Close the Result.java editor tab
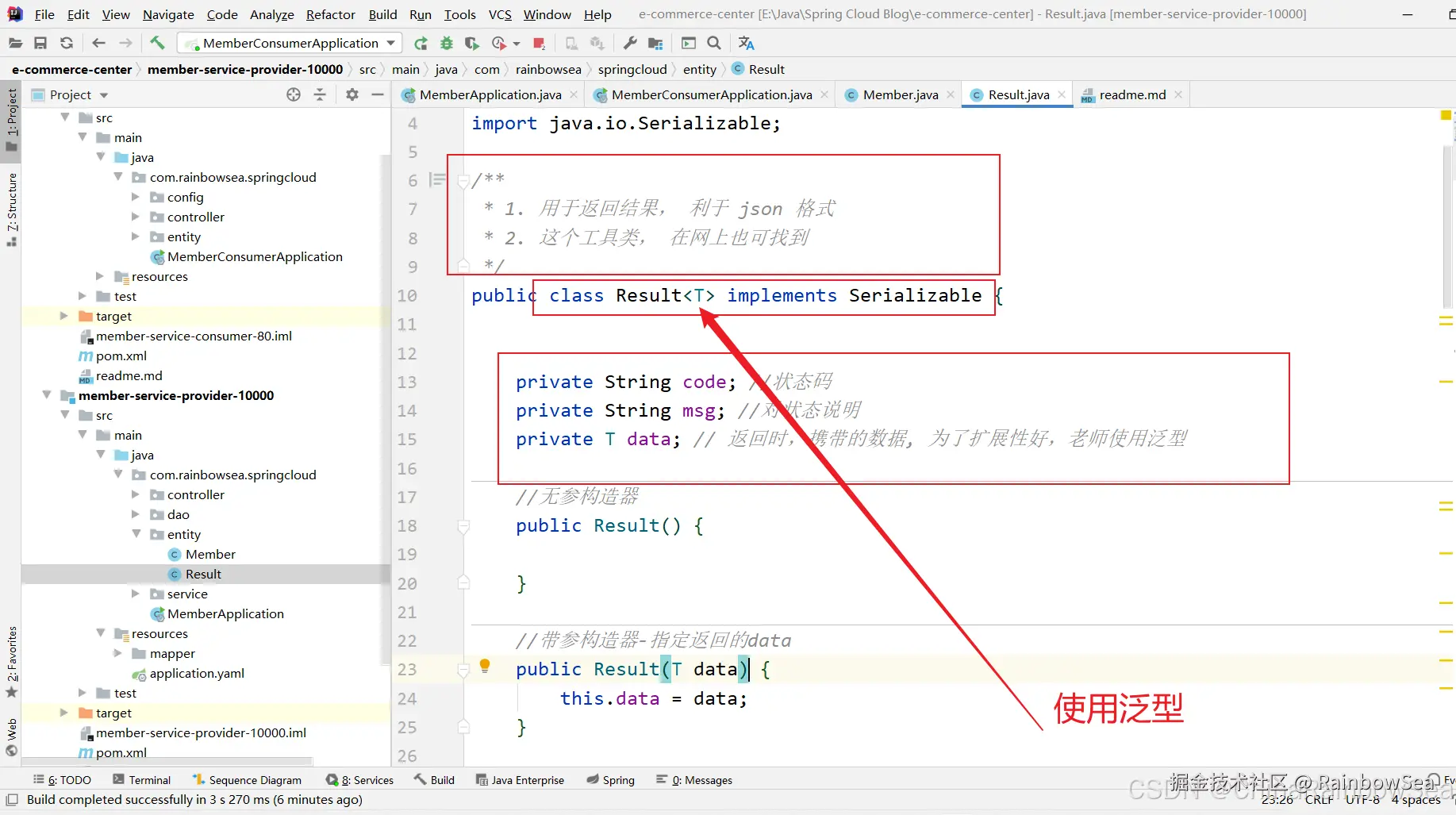 (1062, 94)
